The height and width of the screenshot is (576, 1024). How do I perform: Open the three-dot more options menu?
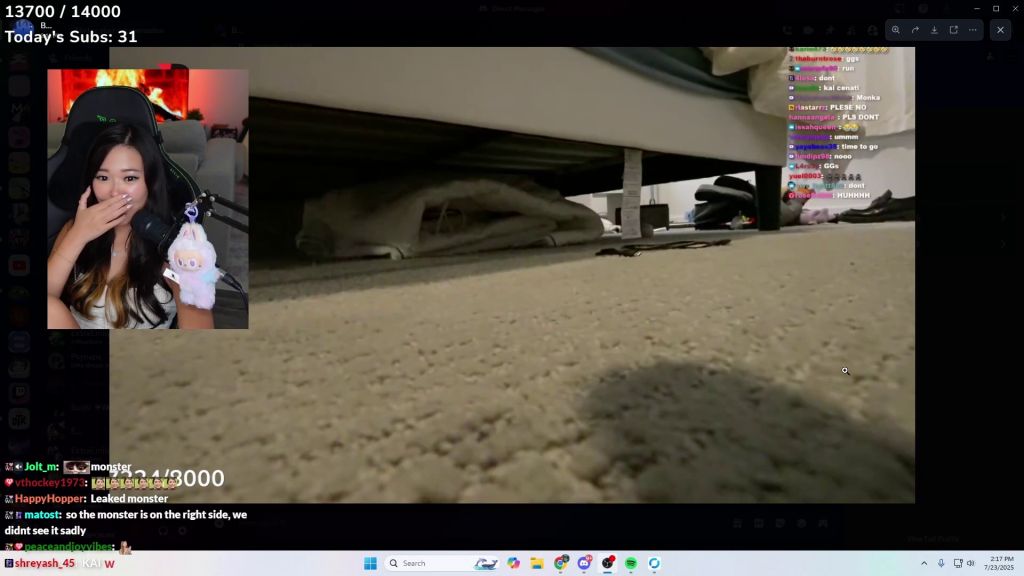pos(972,30)
